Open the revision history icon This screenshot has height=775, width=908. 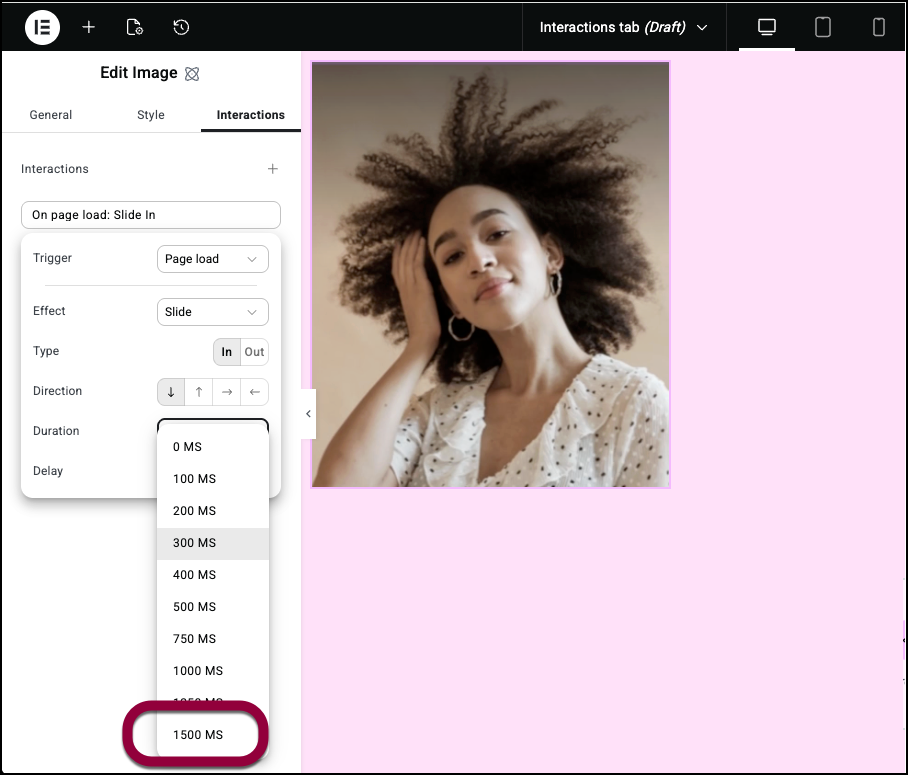pos(181,27)
